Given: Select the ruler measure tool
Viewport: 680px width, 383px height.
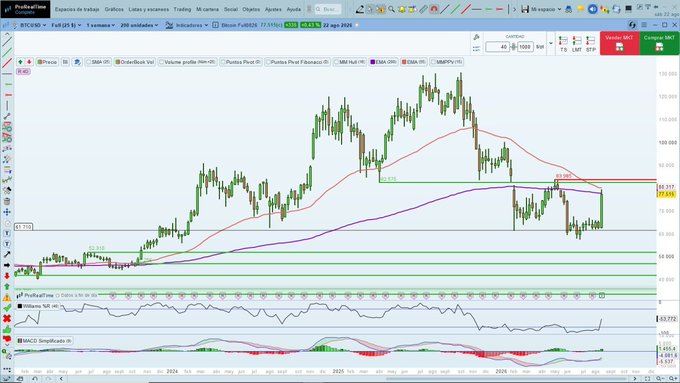Looking at the screenshot, I should 423,9.
